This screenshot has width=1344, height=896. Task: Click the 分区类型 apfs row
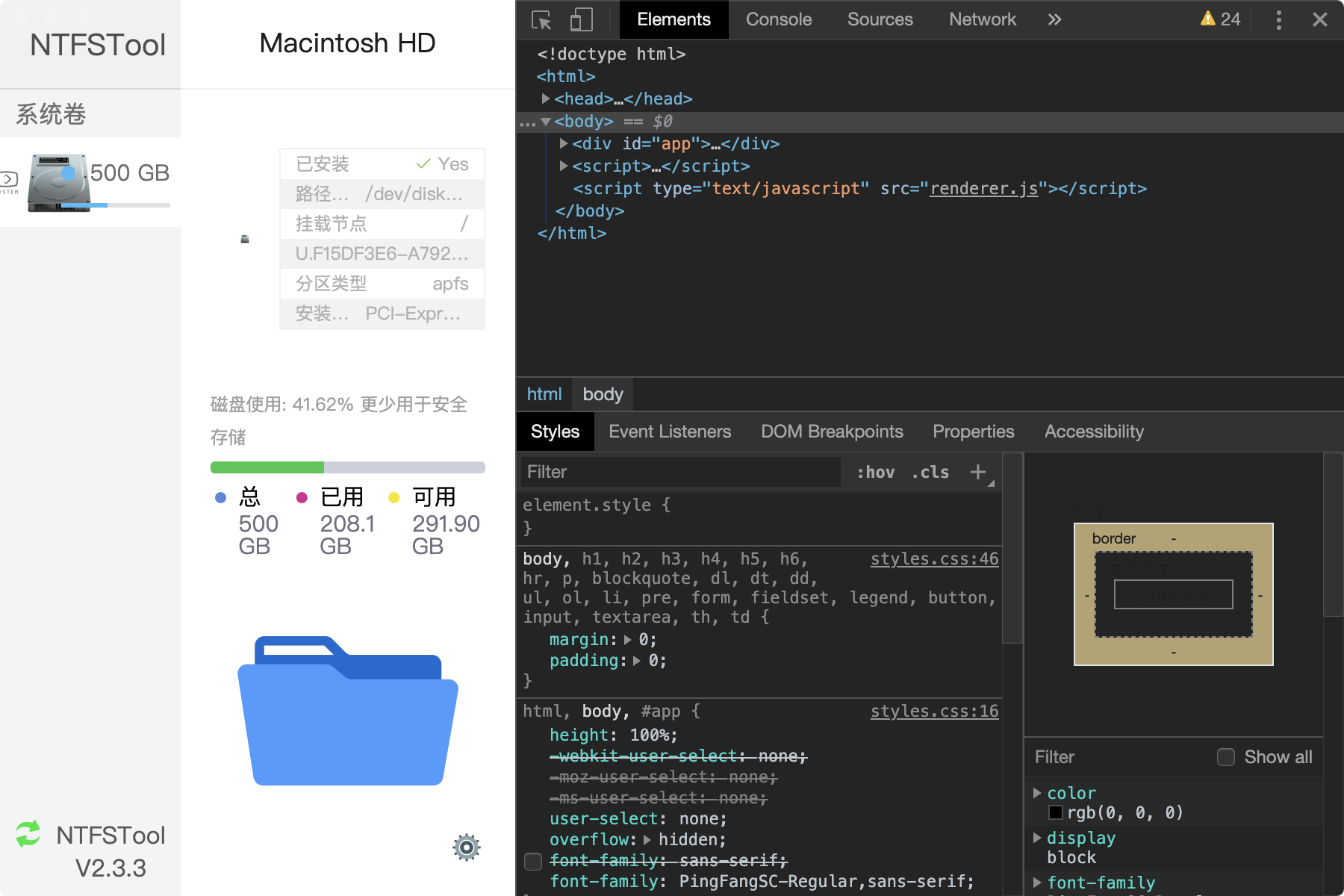(382, 284)
